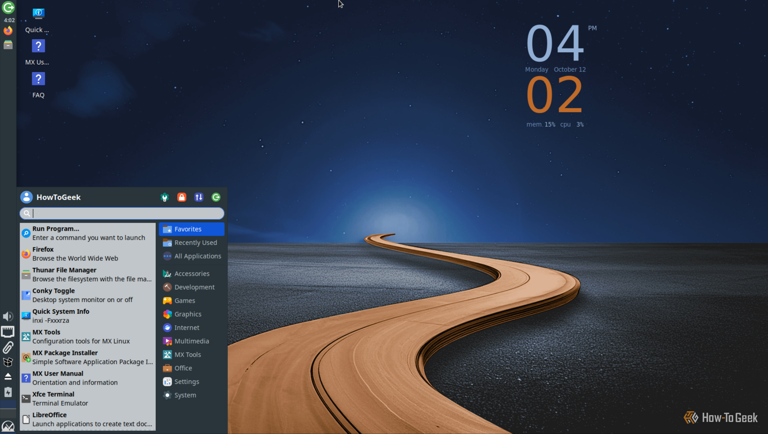
Task: Click the blue switch users icon
Action: point(199,197)
